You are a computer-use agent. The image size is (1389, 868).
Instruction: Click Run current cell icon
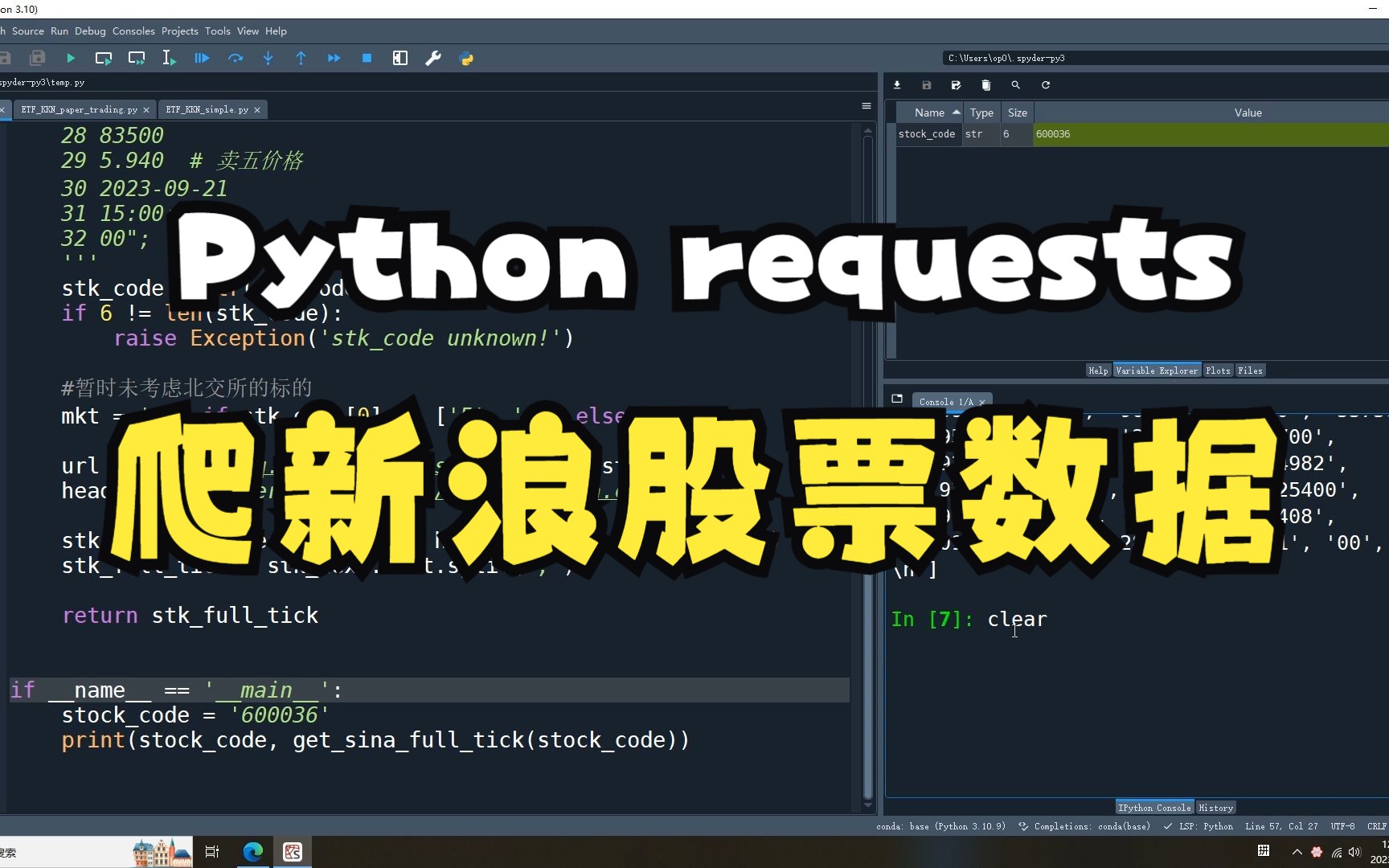pos(104,58)
